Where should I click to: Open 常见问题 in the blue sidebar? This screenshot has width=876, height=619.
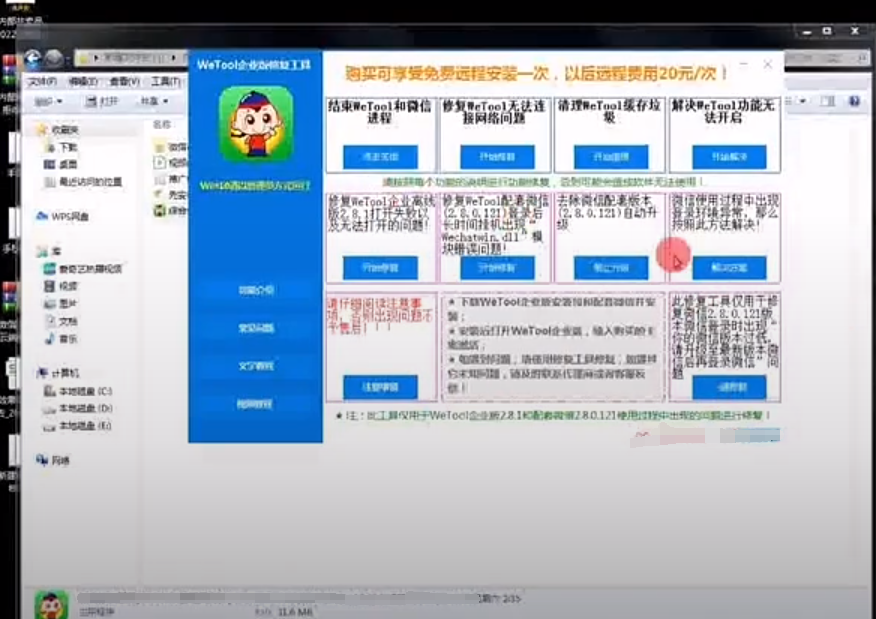click(256, 328)
